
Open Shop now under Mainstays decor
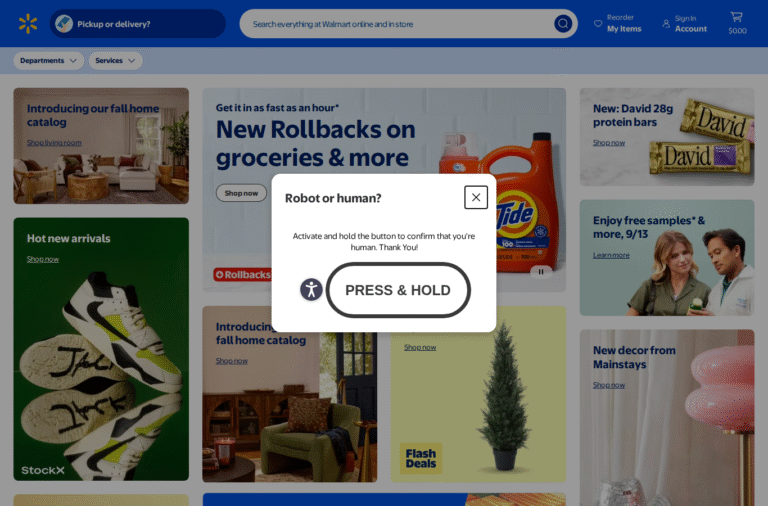[609, 385]
